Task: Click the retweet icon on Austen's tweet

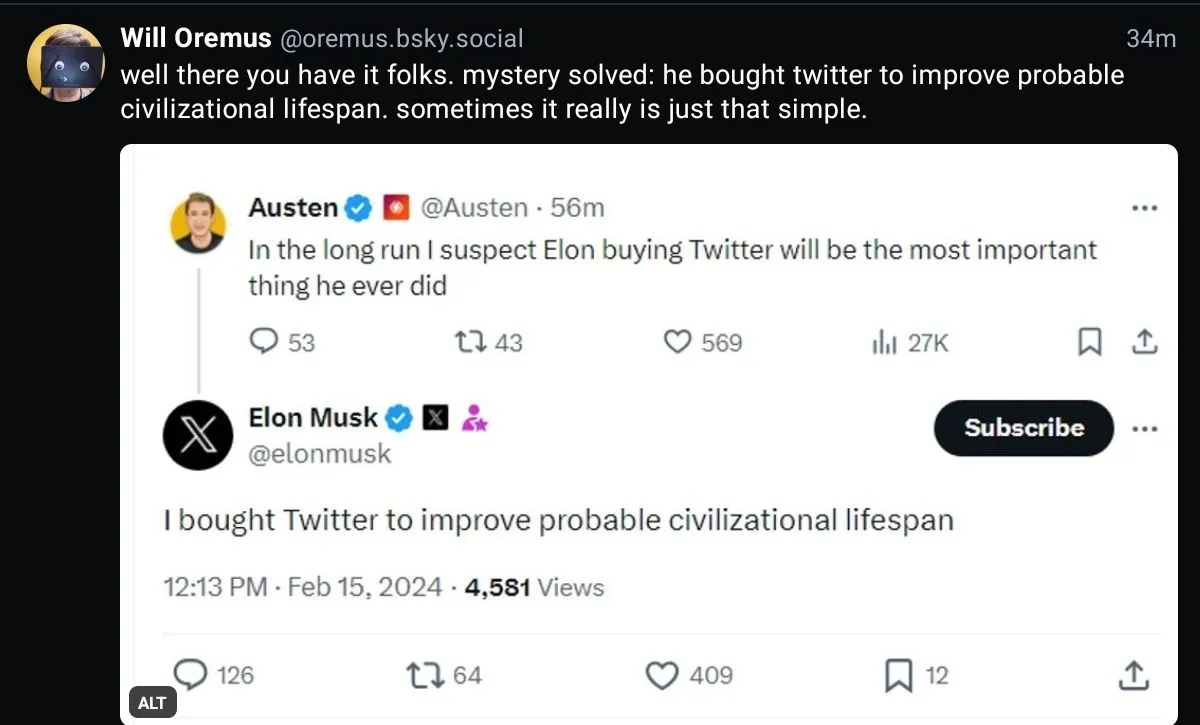Action: click(467, 342)
